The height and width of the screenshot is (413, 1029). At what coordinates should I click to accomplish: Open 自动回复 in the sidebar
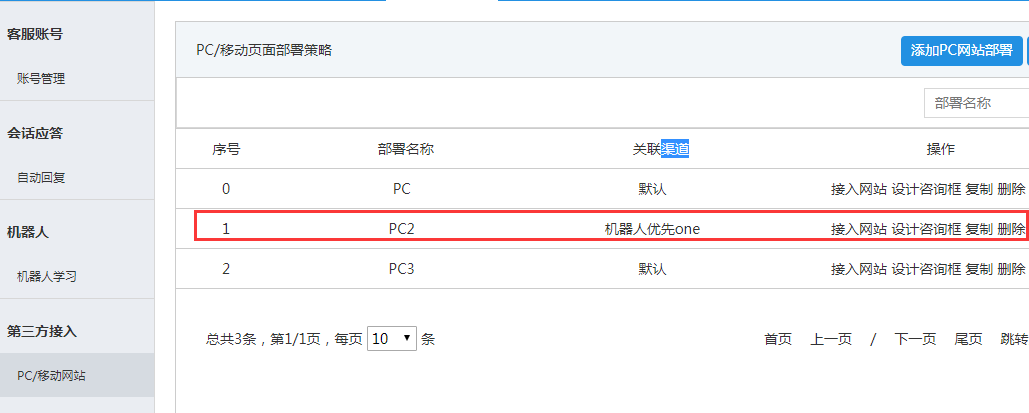pyautogui.click(x=41, y=177)
